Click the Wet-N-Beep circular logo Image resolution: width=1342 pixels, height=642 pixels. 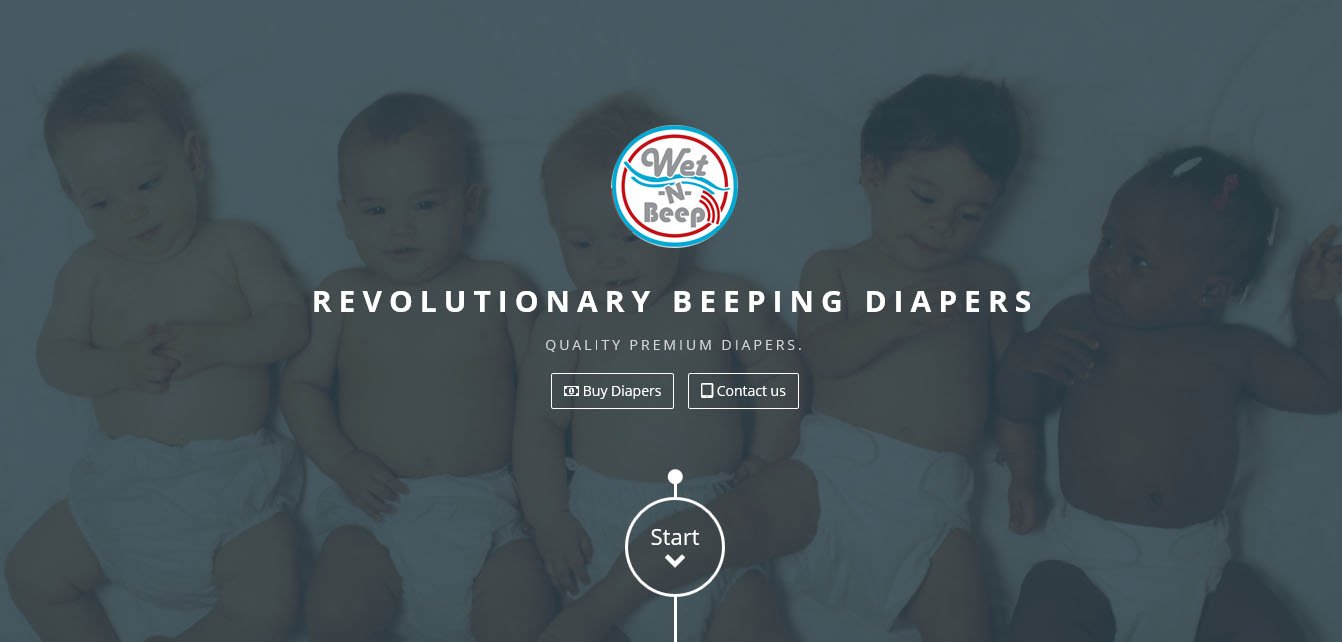click(674, 186)
